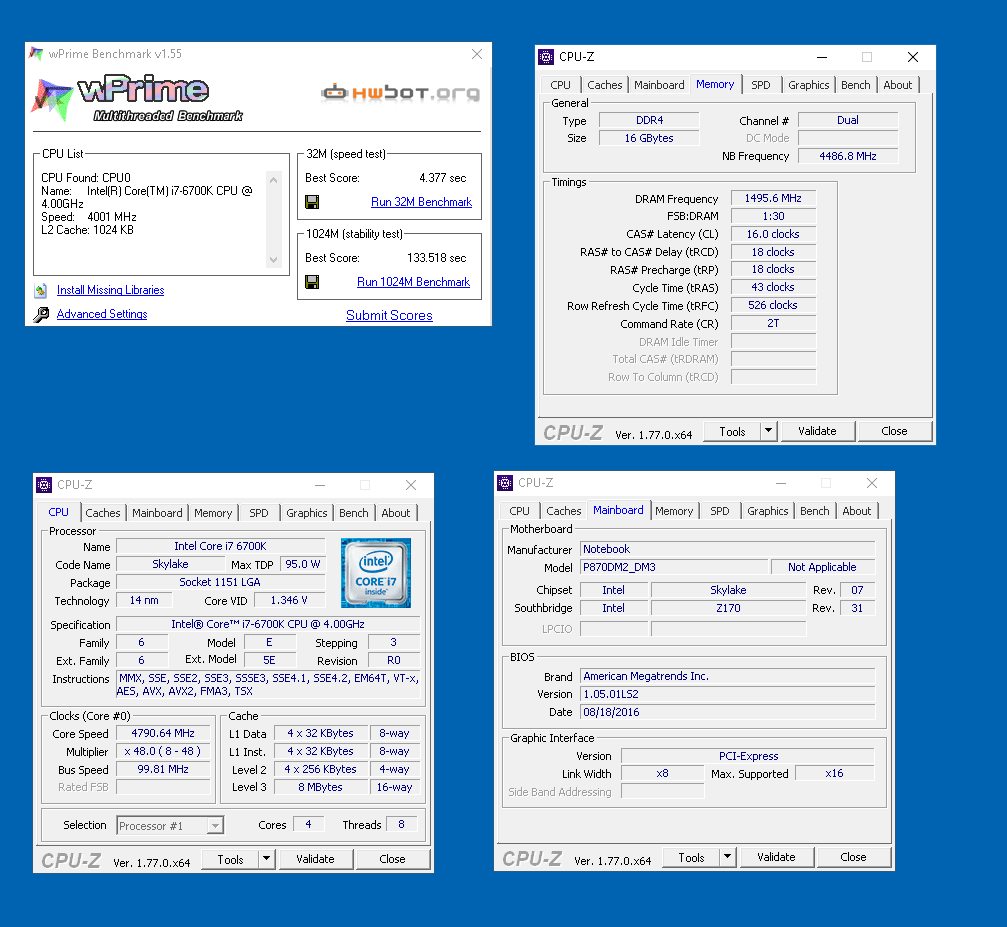This screenshot has width=1007, height=927.
Task: Switch to CPU tab in Mainboard CPU-Z window
Action: (520, 511)
